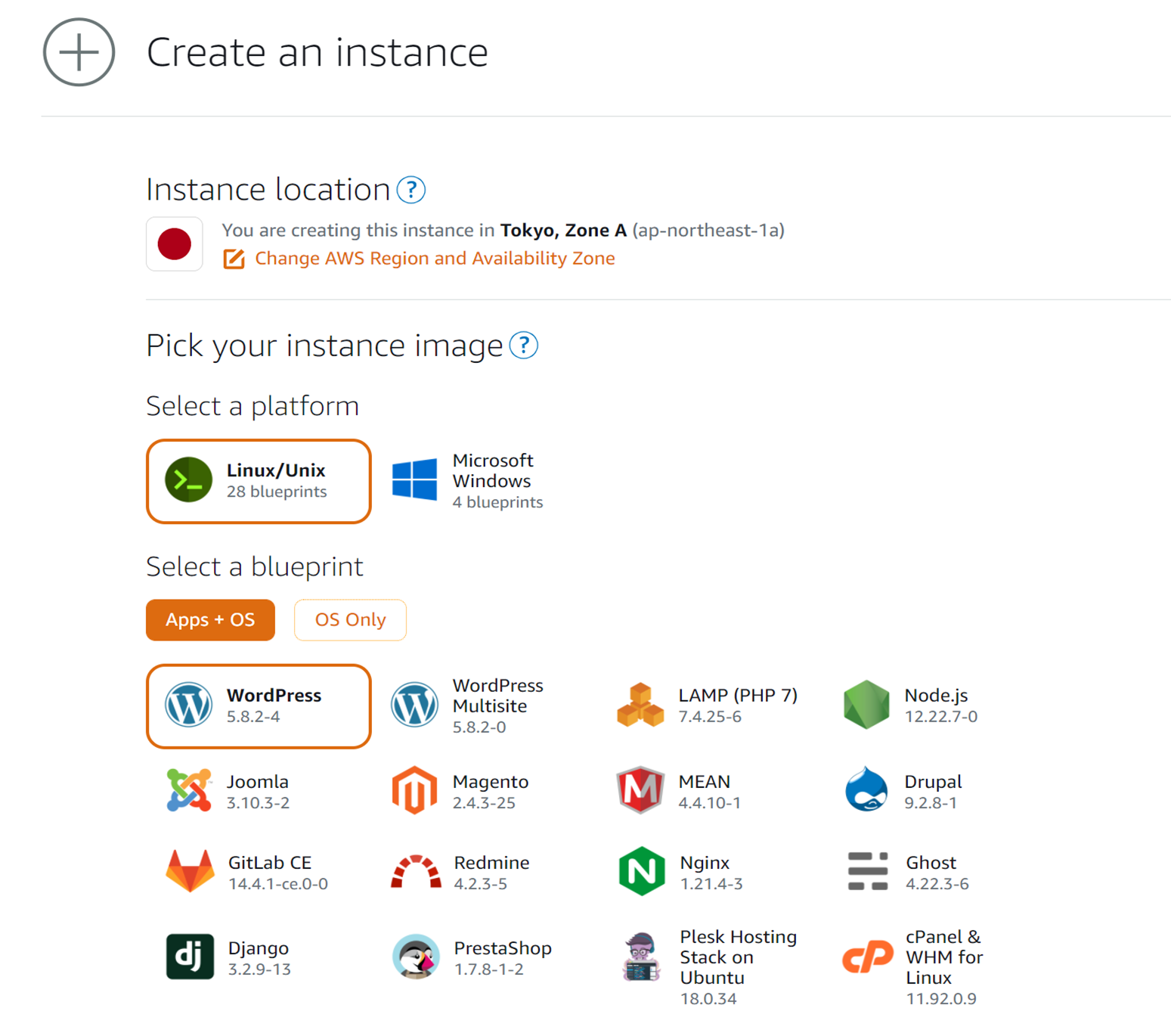Click the Tokyo, Zone A location text
Image resolution: width=1171 pixels, height=1036 pixels.
click(x=563, y=230)
